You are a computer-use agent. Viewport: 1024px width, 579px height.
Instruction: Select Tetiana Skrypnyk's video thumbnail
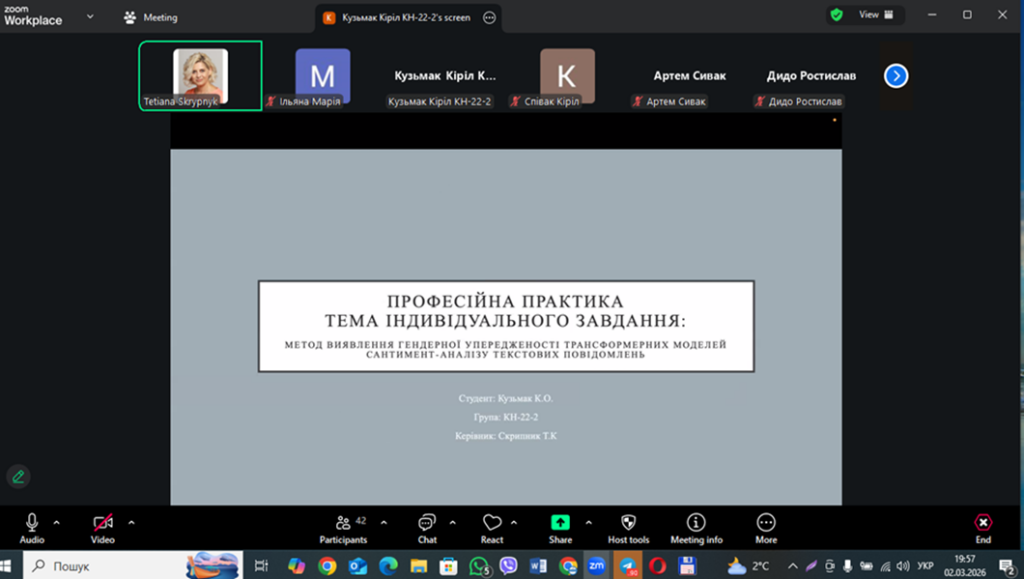click(200, 75)
